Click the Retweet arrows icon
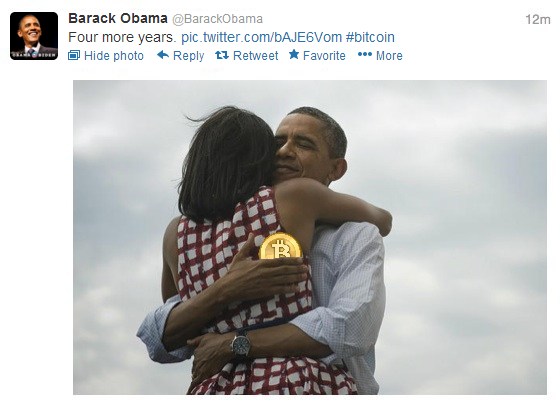Image resolution: width=560 pixels, height=405 pixels. (x=222, y=55)
